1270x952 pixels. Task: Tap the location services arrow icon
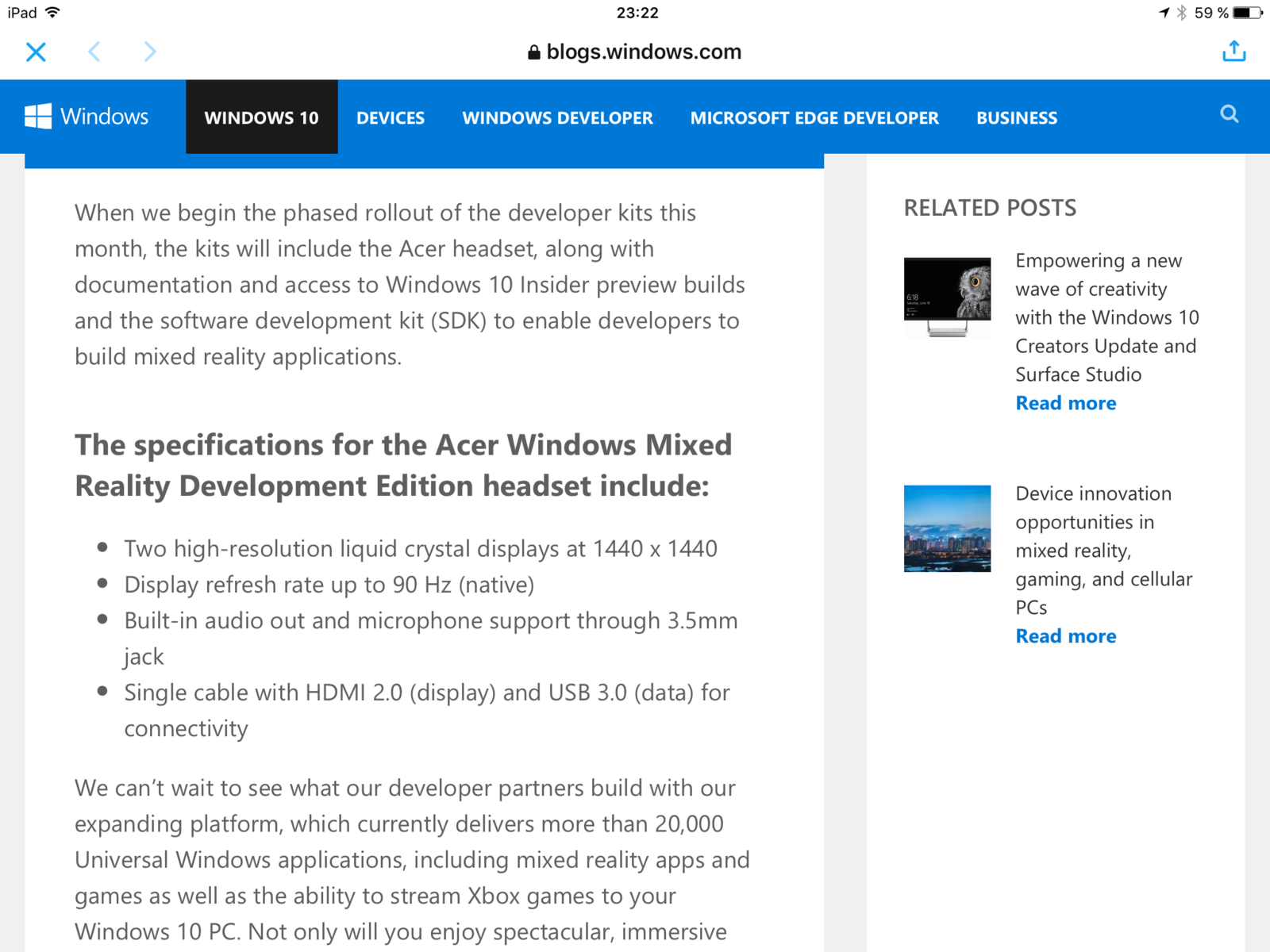[x=1164, y=13]
